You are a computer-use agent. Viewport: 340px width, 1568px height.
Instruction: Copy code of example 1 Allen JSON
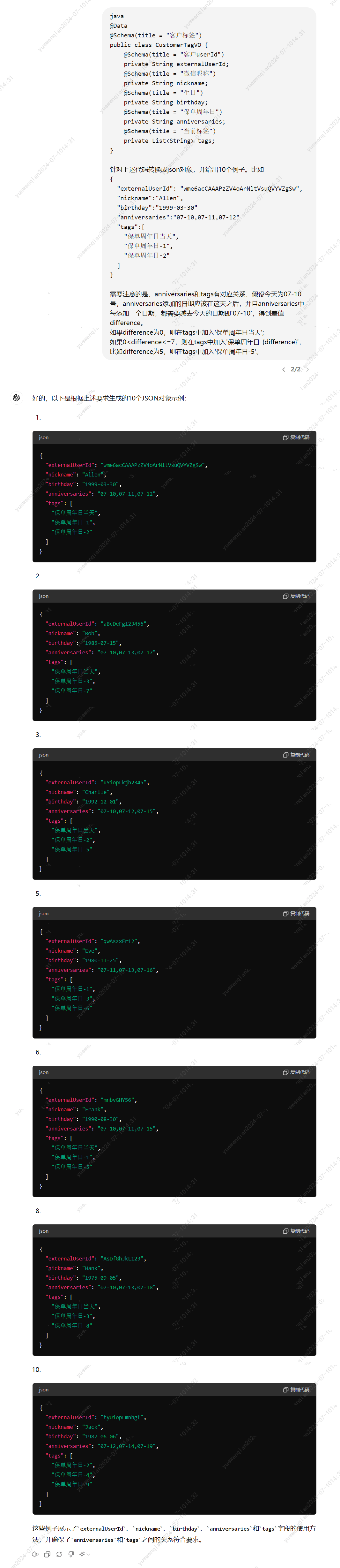[x=296, y=437]
